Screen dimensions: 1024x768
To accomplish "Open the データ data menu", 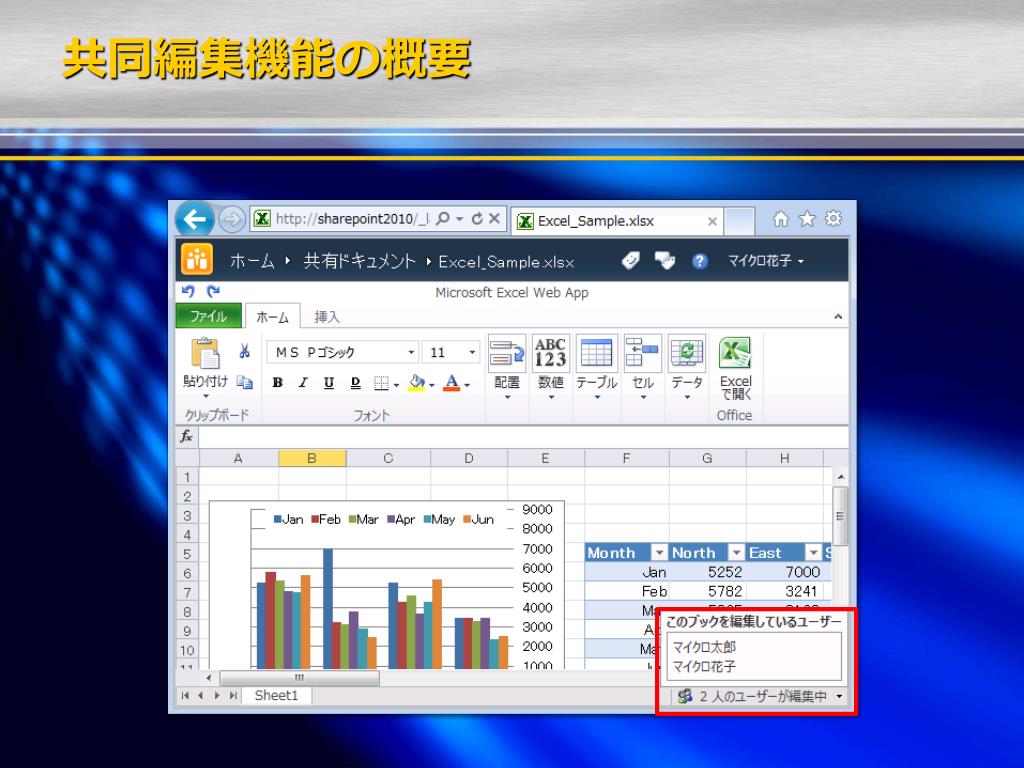I will pos(687,367).
